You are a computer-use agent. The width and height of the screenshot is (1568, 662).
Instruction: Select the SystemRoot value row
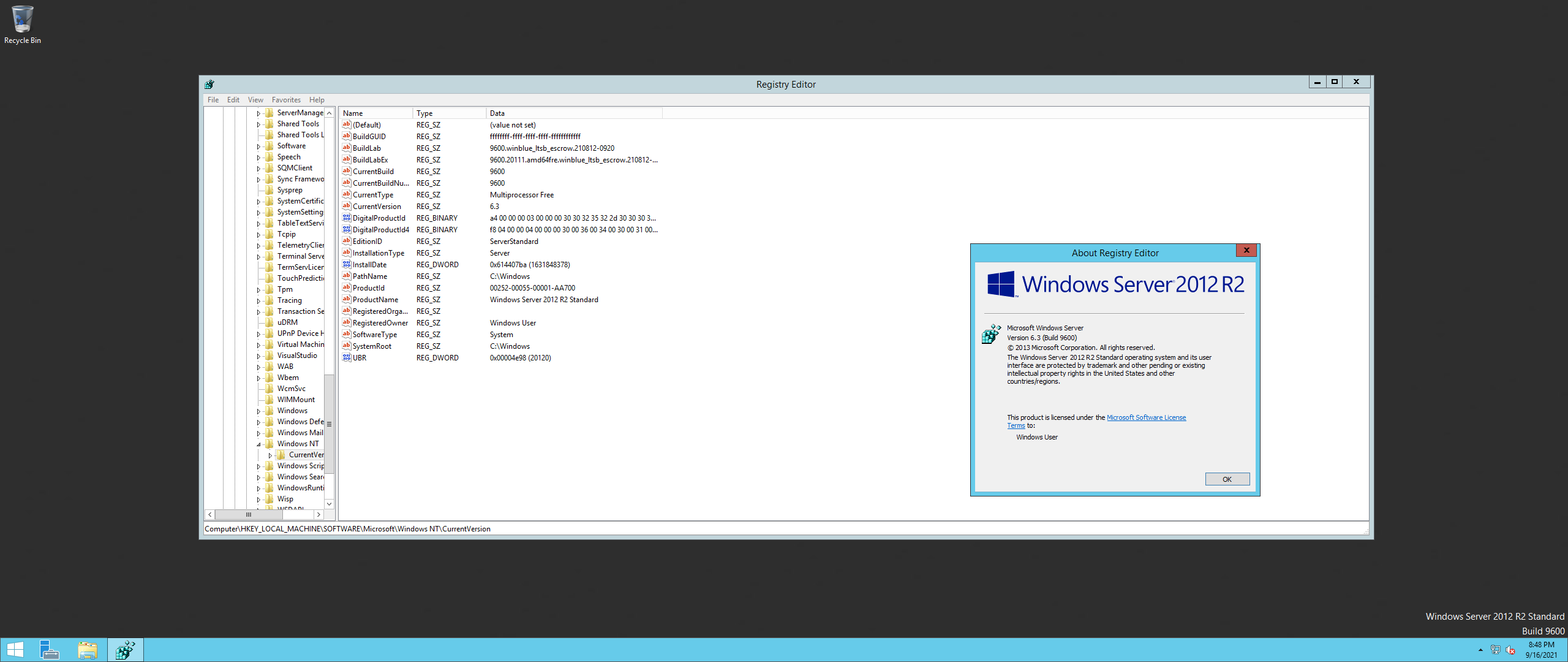pyautogui.click(x=500, y=346)
